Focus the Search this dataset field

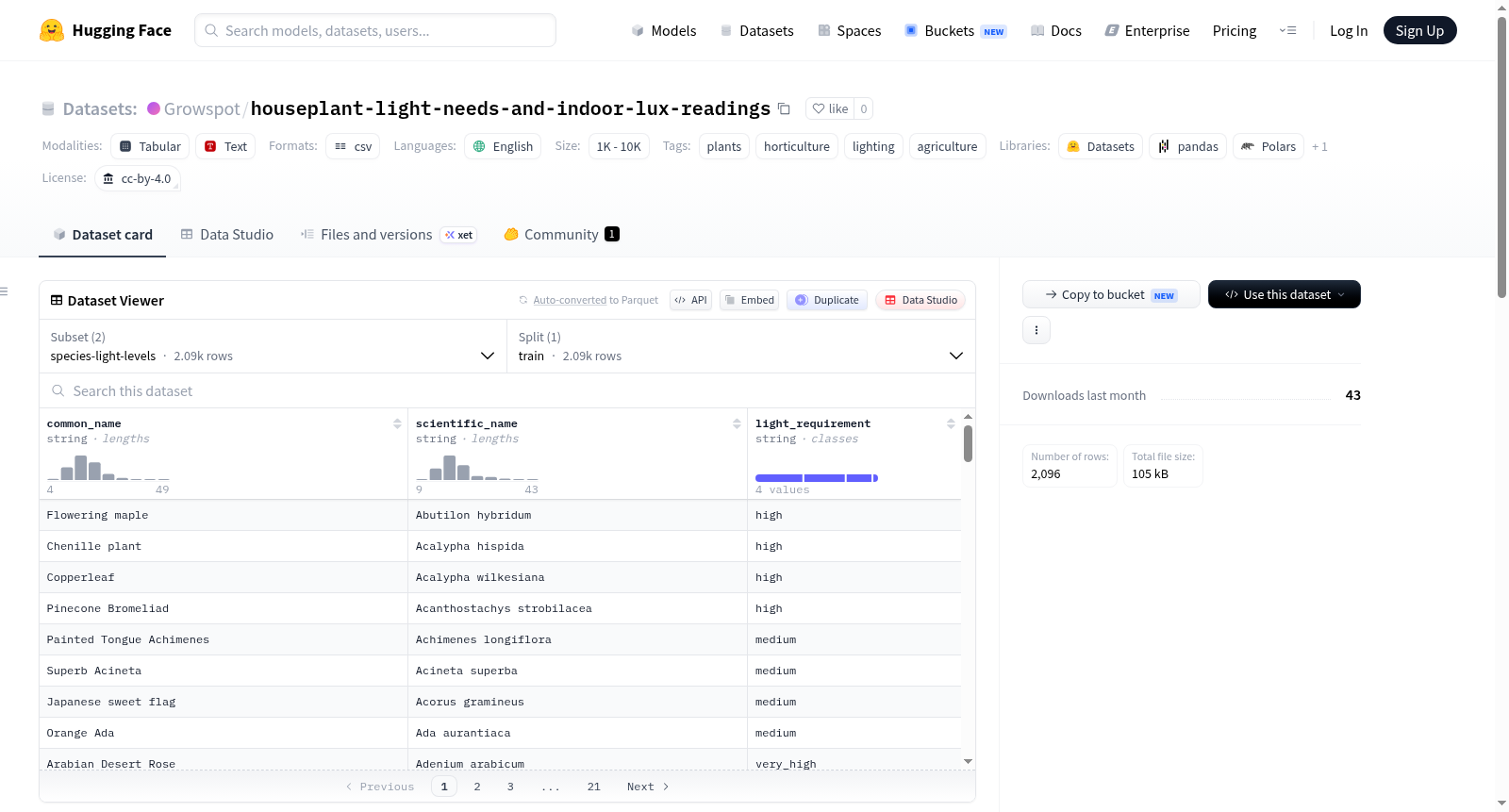pyautogui.click(x=507, y=390)
